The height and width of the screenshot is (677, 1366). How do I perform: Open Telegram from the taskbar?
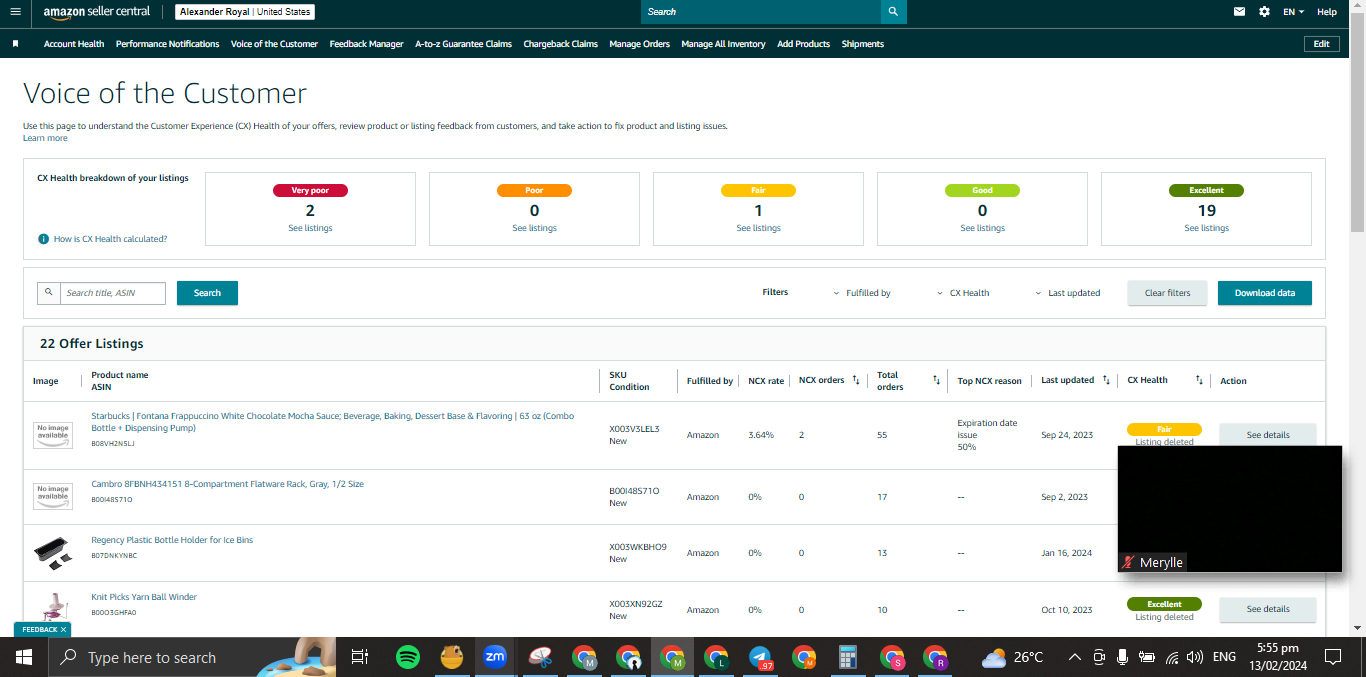tap(760, 657)
